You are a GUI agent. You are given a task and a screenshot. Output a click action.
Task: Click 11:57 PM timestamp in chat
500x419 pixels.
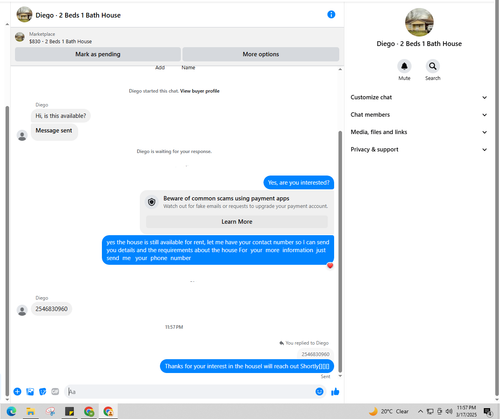(174, 327)
